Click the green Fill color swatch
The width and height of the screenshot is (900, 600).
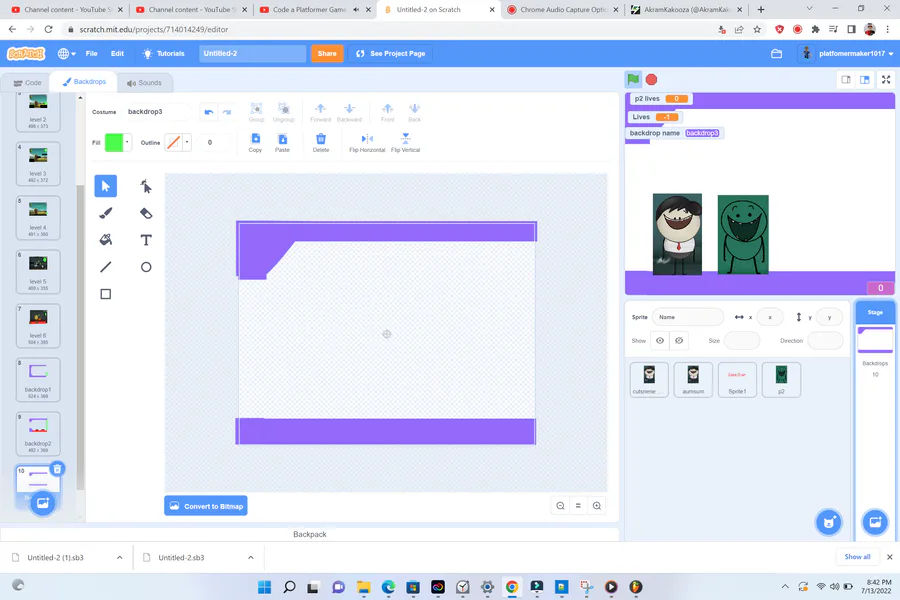(x=114, y=142)
